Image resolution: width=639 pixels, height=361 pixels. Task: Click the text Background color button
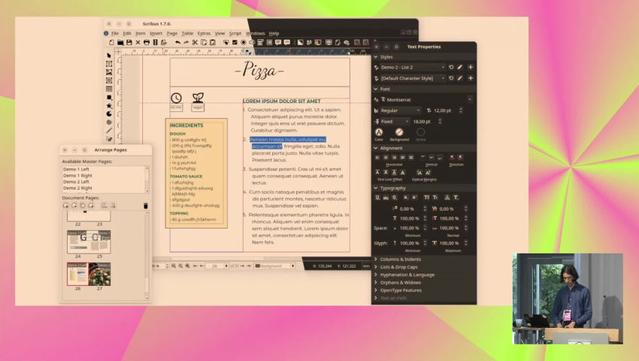point(399,132)
